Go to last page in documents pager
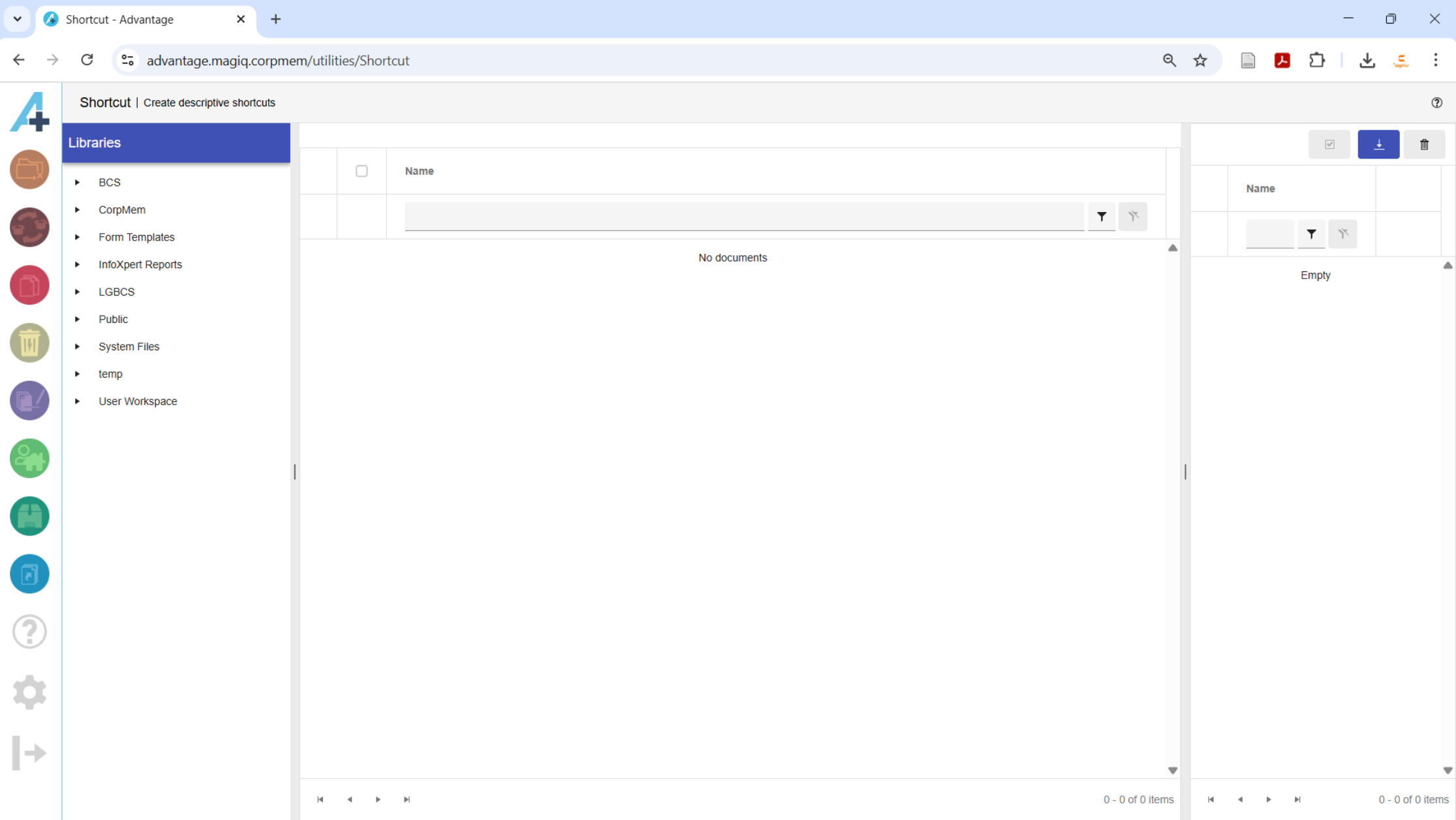Screen dimensions: 1456x820 407,800
